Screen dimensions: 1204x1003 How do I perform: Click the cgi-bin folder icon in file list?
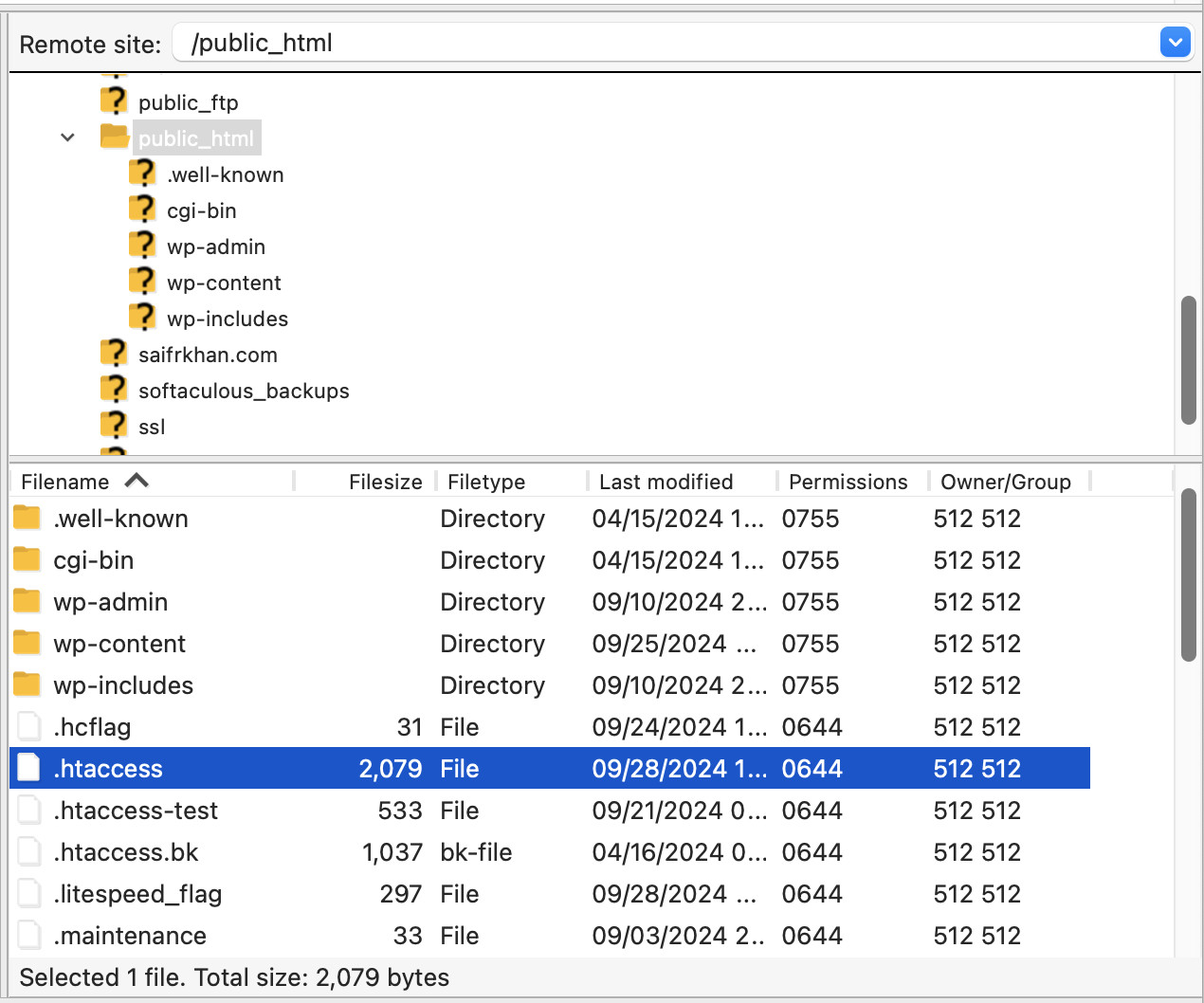(x=27, y=559)
